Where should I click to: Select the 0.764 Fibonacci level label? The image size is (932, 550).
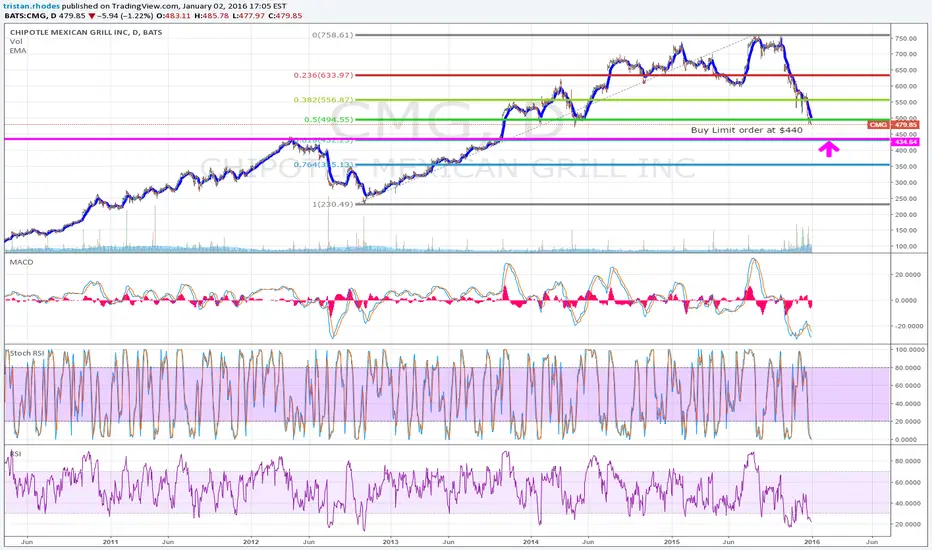(x=323, y=165)
